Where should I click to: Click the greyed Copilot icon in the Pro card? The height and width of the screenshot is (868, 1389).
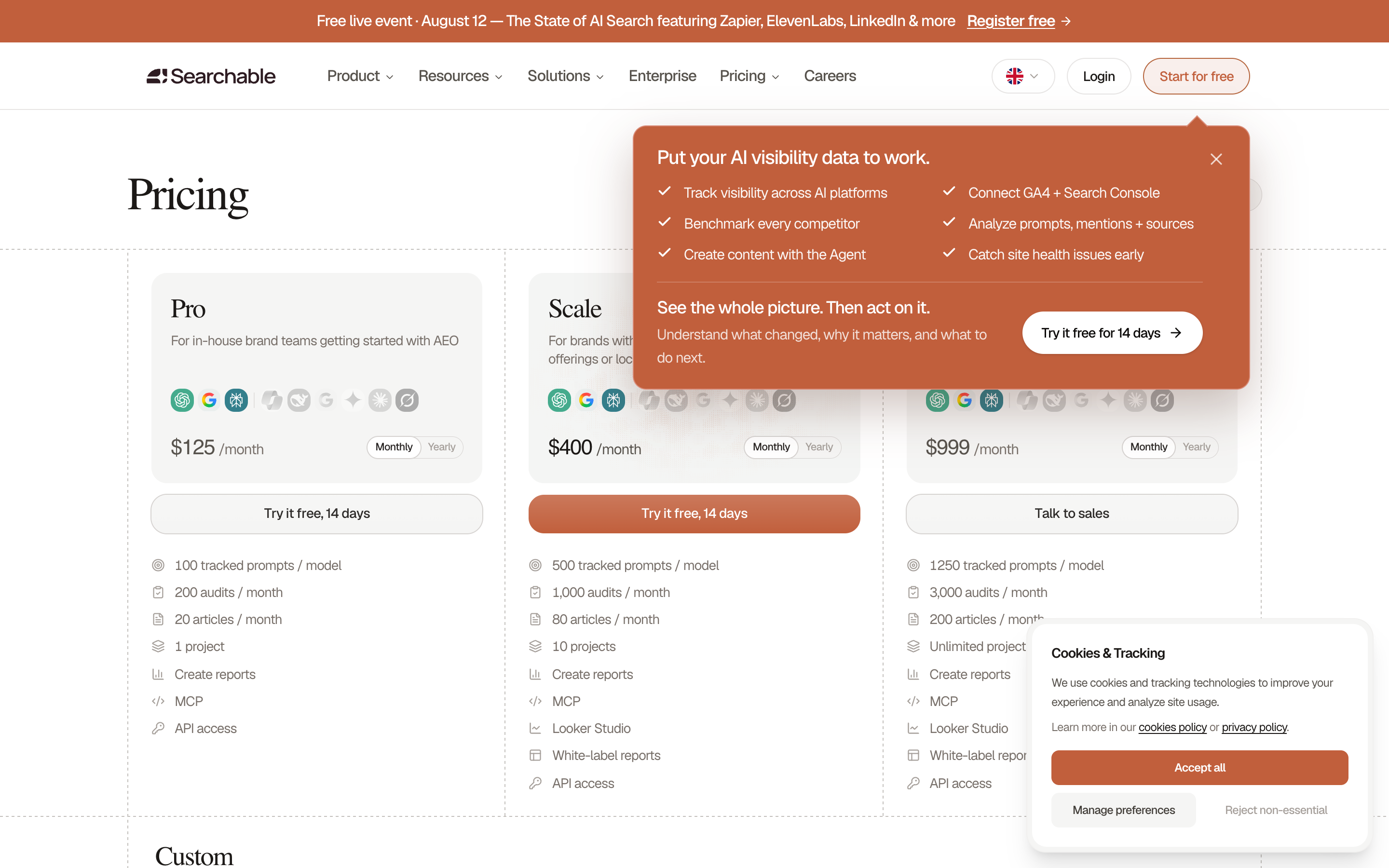[x=272, y=400]
